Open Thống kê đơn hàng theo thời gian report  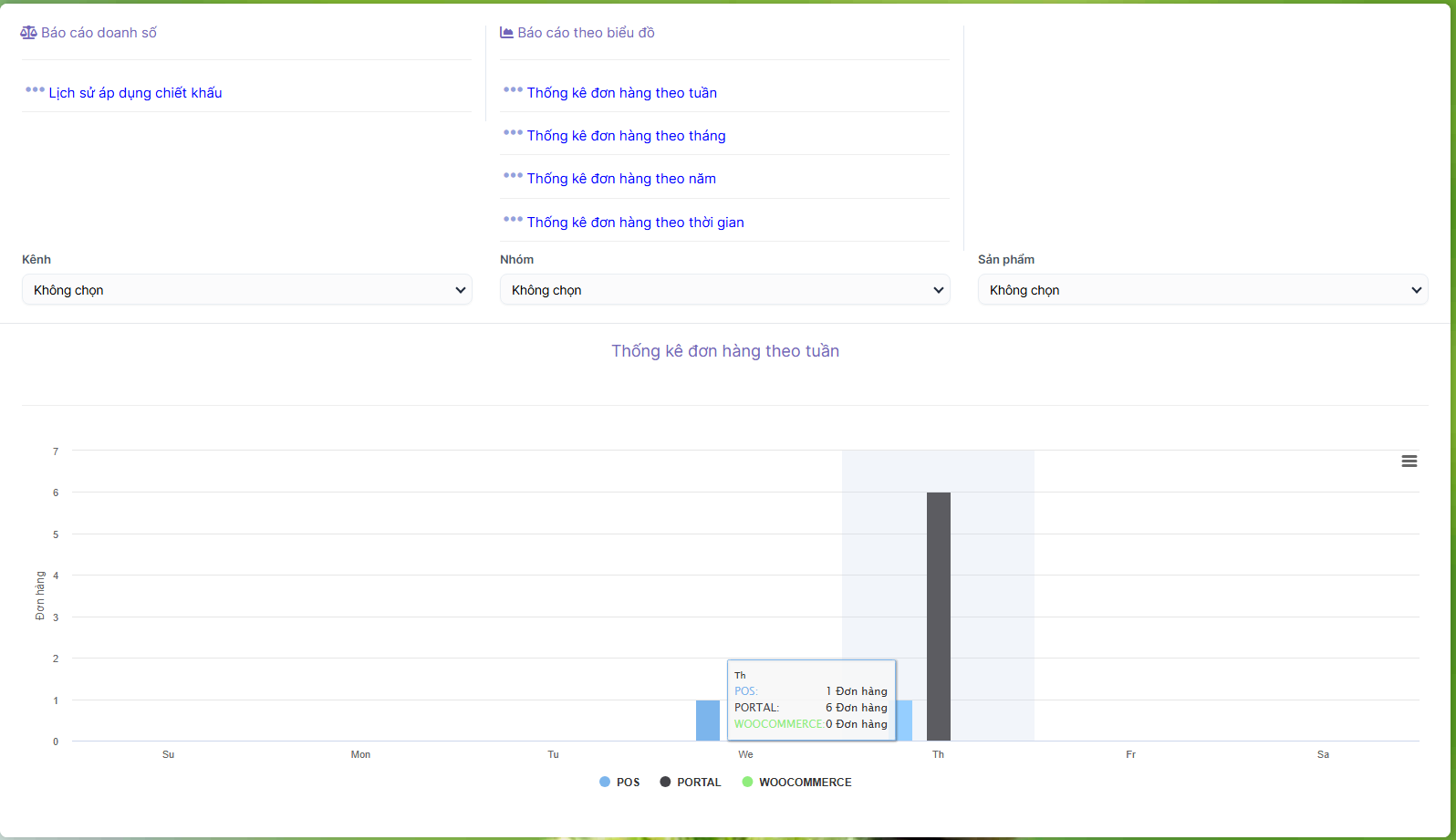[635, 223]
